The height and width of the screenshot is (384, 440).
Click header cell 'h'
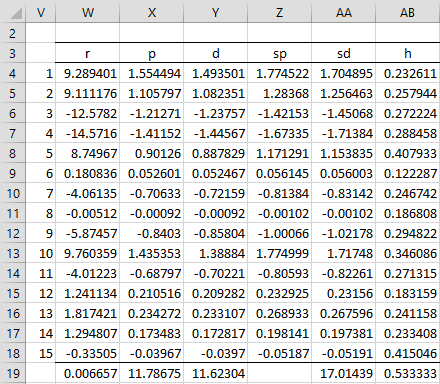click(x=408, y=53)
